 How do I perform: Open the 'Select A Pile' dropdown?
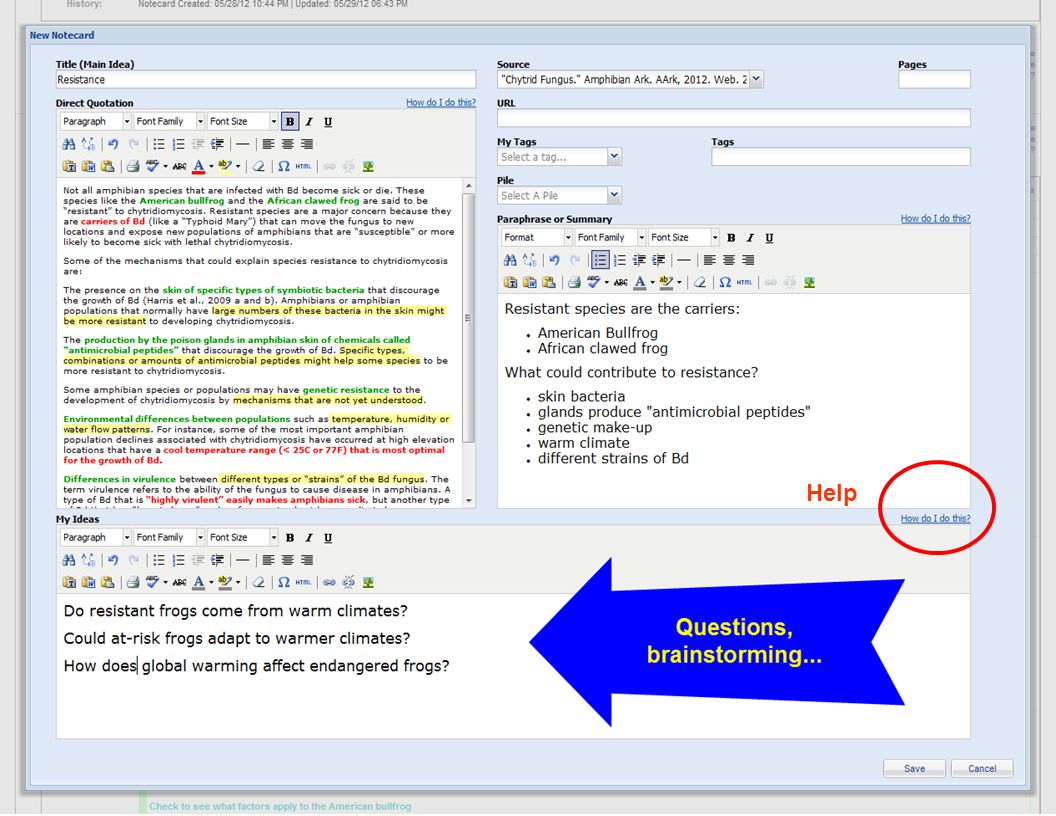click(614, 195)
